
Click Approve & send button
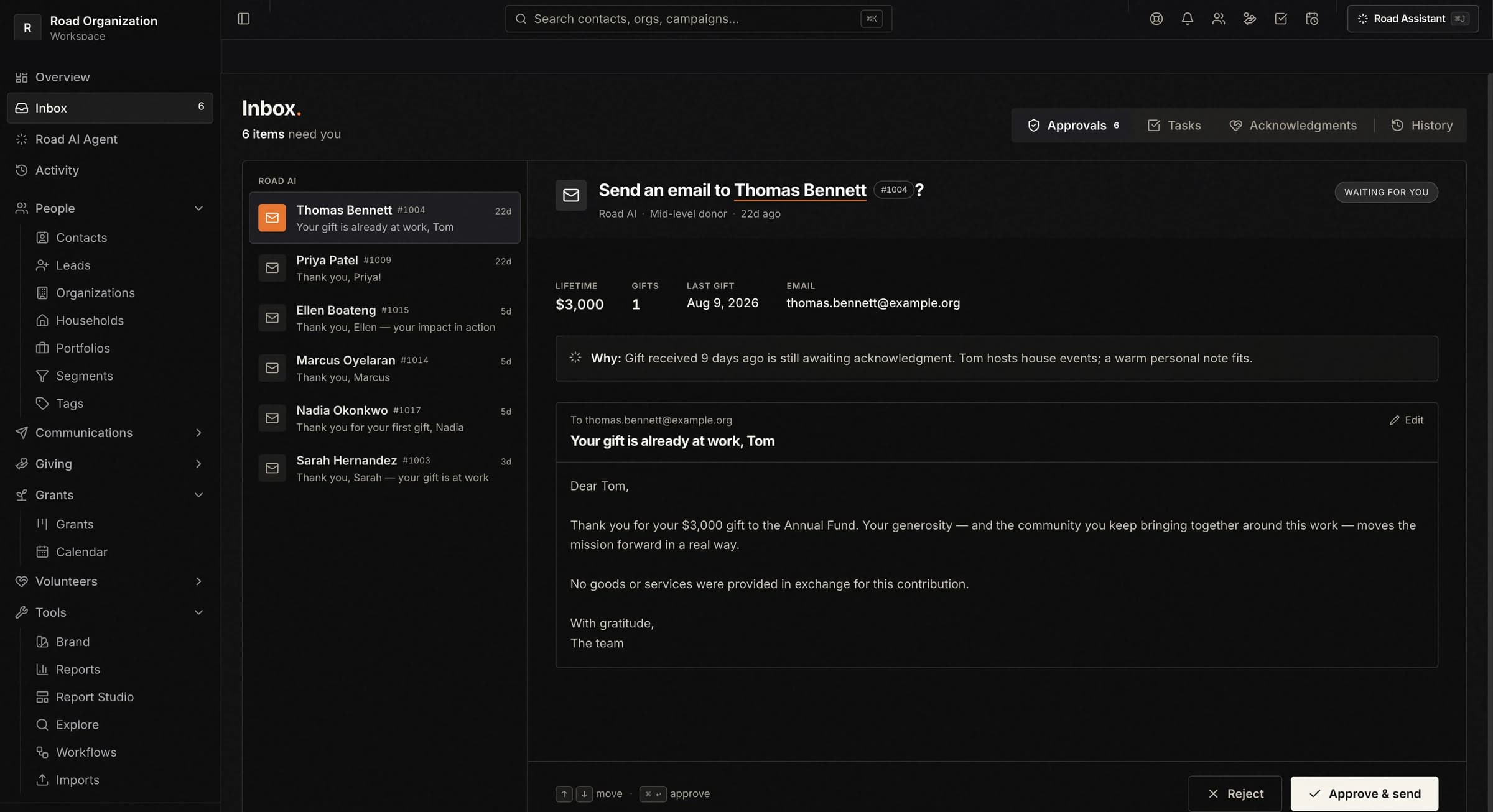point(1364,793)
